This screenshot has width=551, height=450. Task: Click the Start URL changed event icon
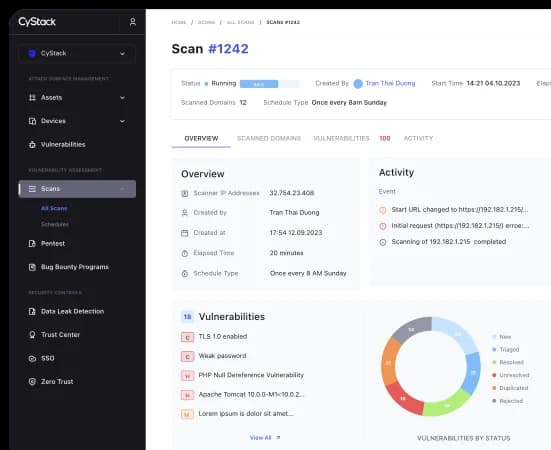click(383, 210)
